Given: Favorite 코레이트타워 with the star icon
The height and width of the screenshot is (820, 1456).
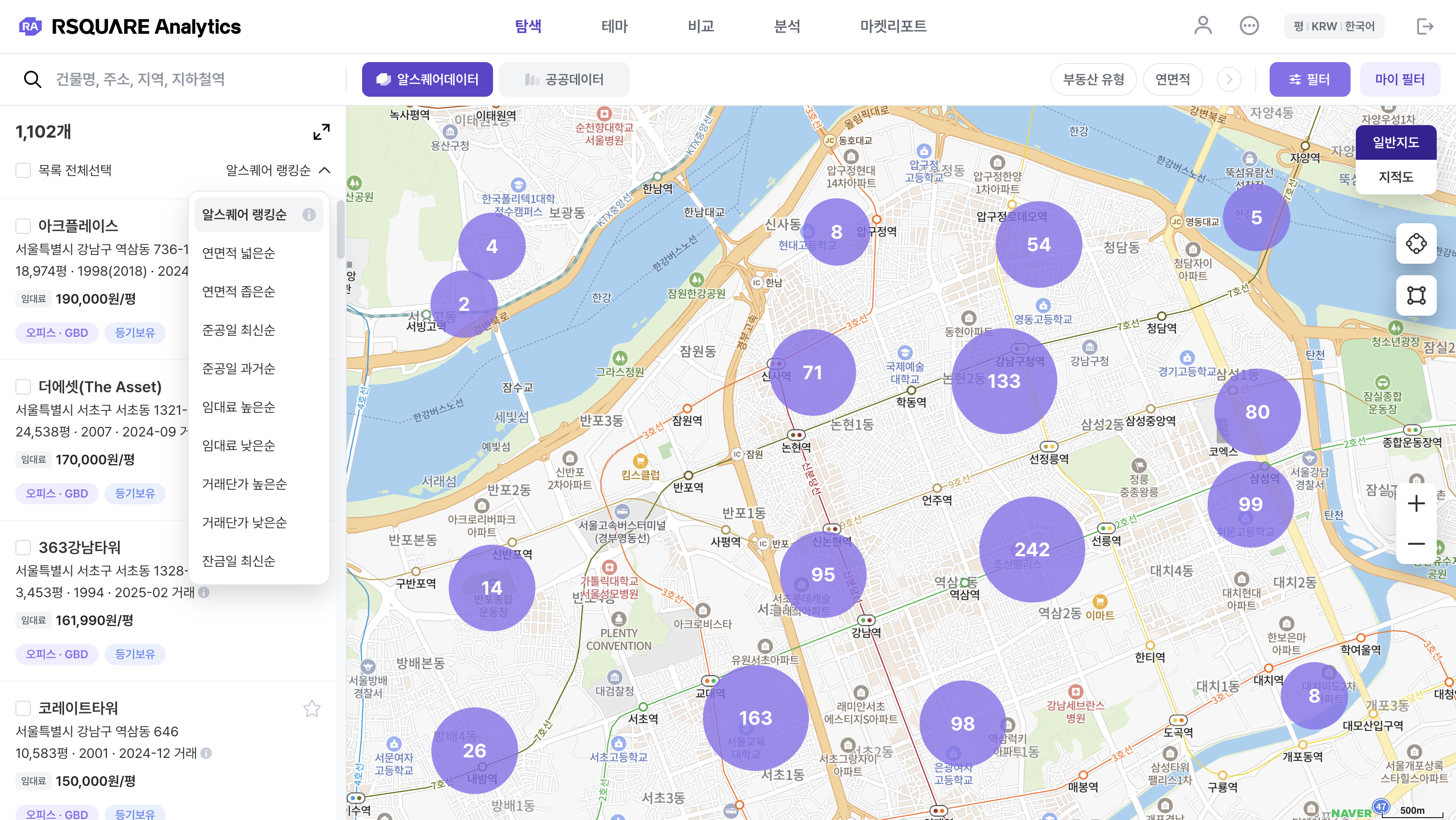Looking at the screenshot, I should pos(312,708).
